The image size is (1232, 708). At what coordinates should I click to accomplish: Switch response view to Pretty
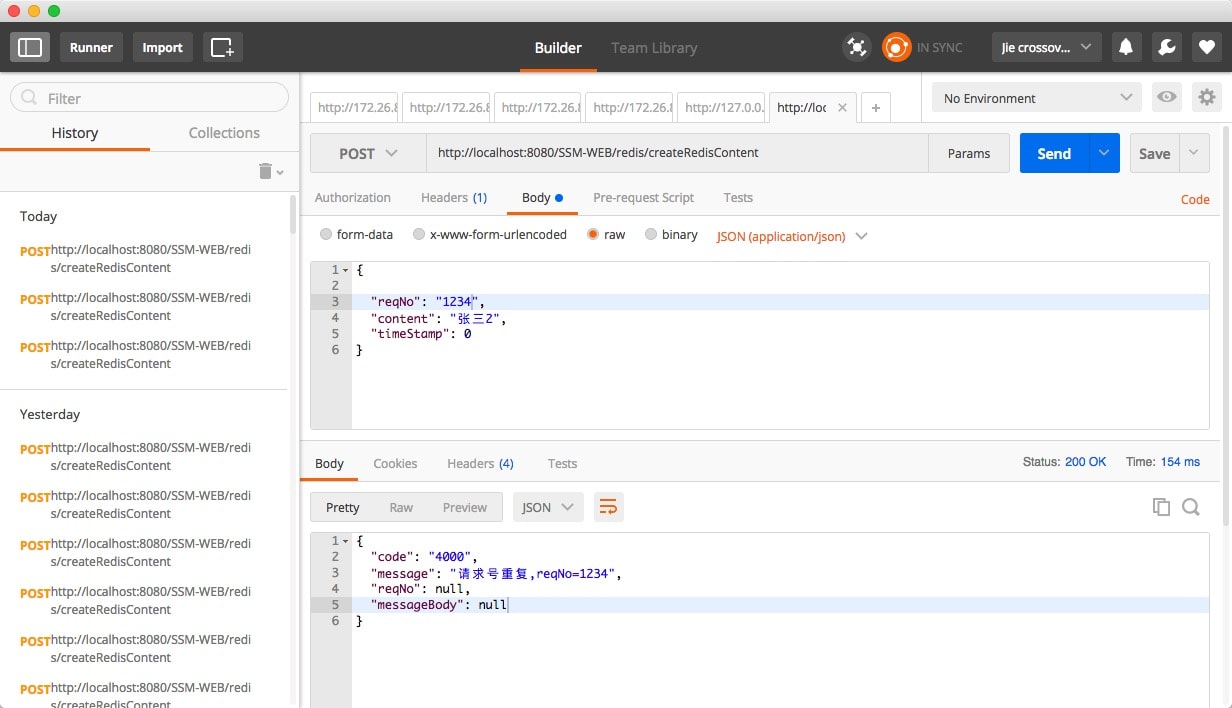[x=342, y=507]
